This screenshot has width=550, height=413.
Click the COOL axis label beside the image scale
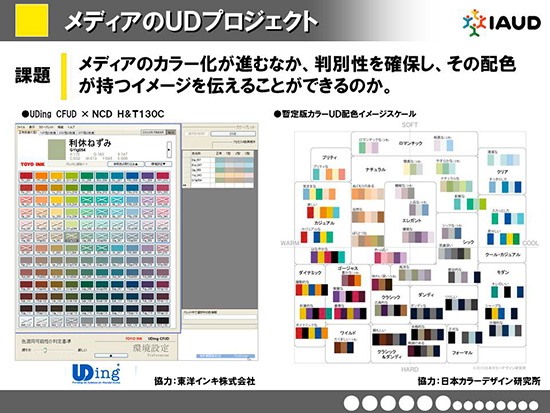coord(530,243)
